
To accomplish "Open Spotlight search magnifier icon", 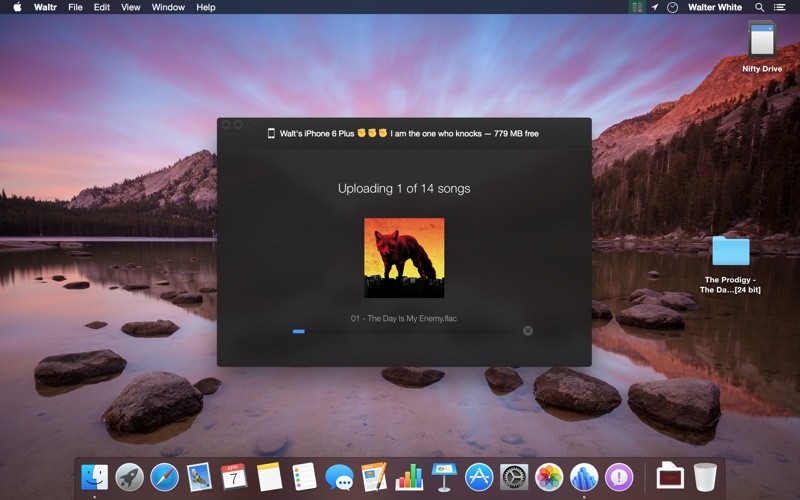I will pyautogui.click(x=759, y=7).
